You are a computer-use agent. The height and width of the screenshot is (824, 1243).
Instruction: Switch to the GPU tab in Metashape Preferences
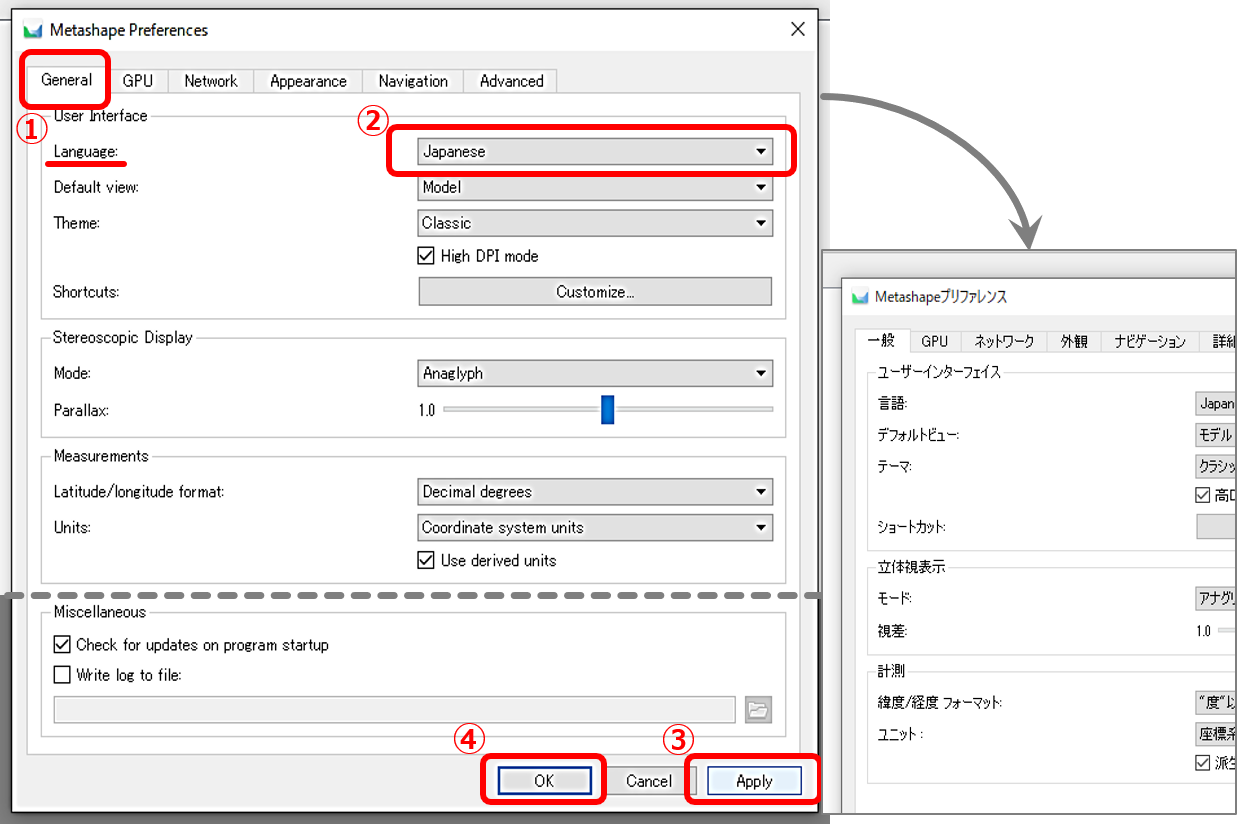coord(138,81)
